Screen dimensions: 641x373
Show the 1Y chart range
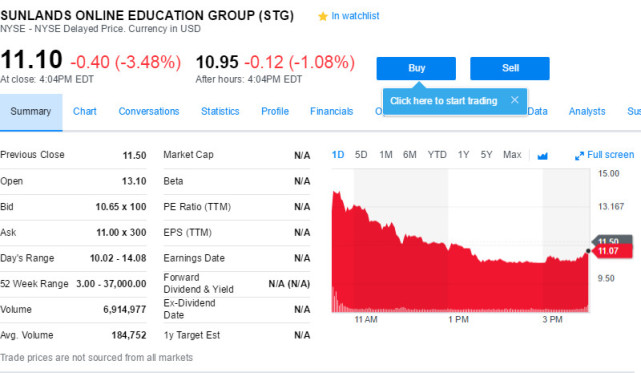click(463, 155)
